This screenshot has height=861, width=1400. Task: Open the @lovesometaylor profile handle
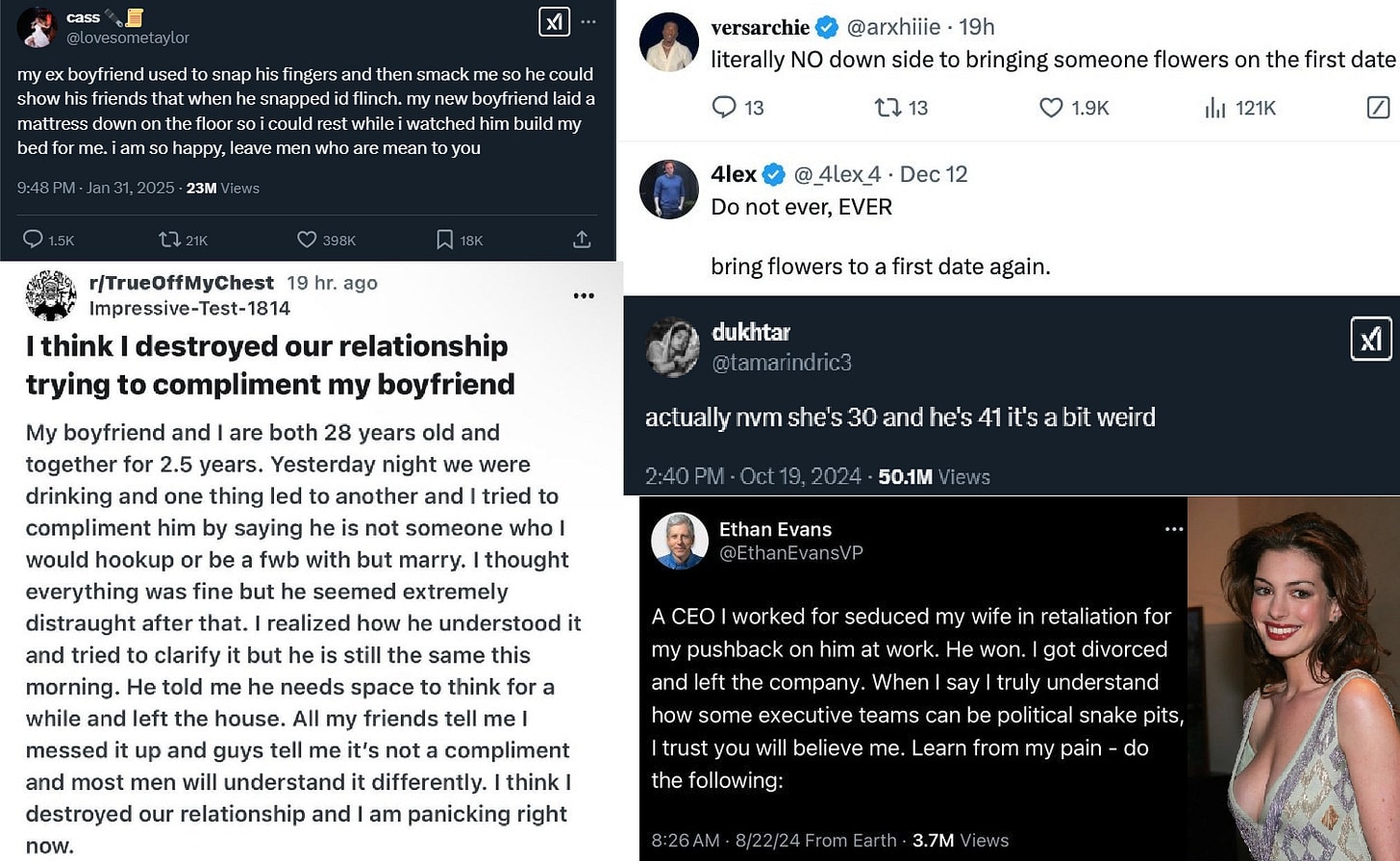tap(128, 38)
